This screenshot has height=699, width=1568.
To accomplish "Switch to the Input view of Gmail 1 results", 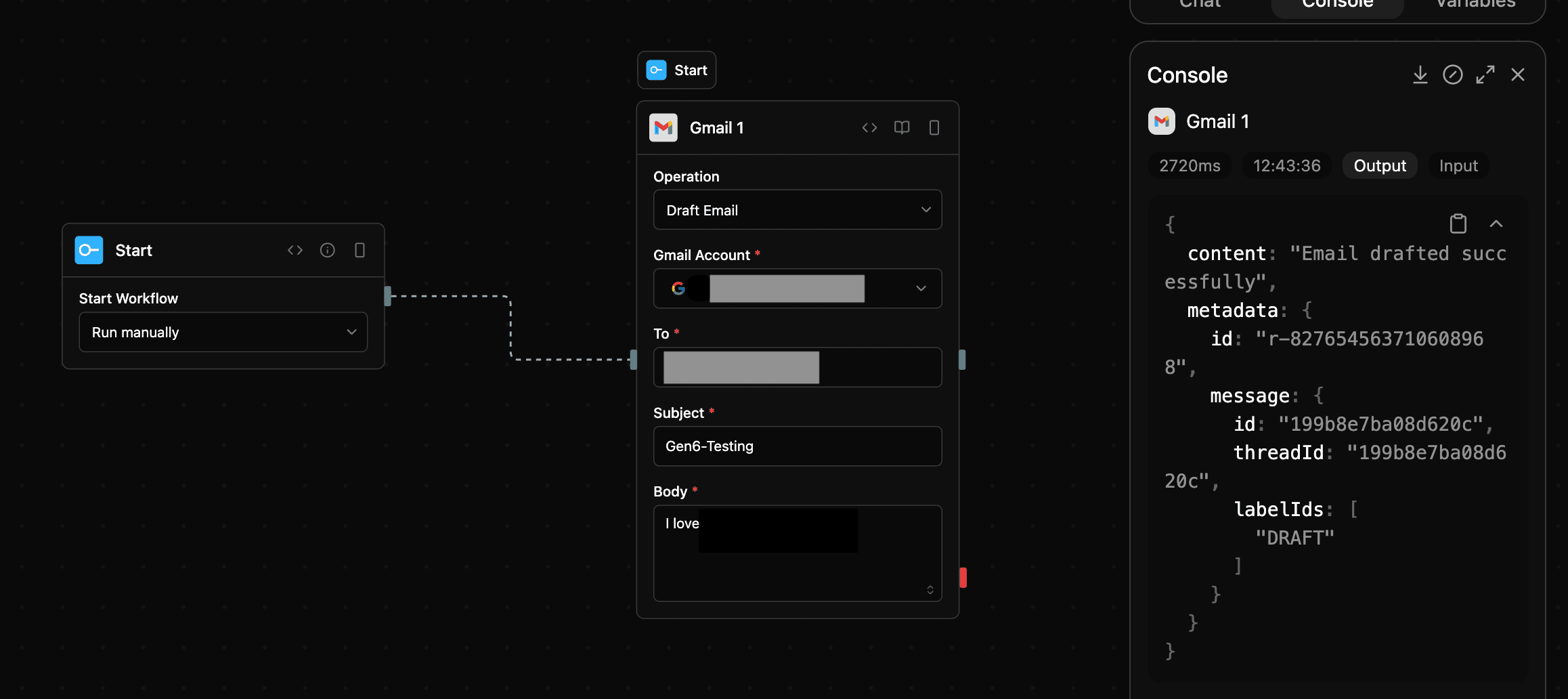I will [x=1458, y=165].
